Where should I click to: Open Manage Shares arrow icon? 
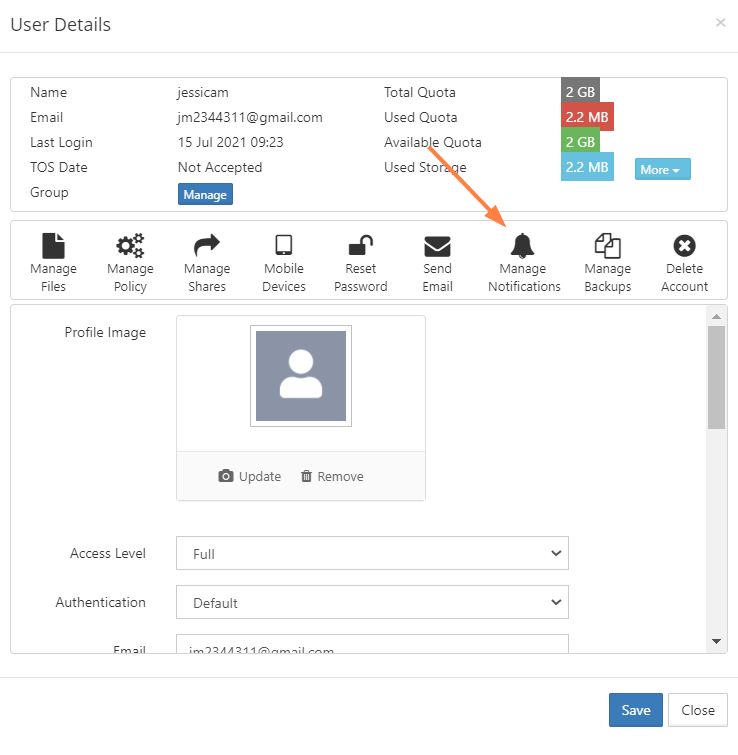(206, 246)
